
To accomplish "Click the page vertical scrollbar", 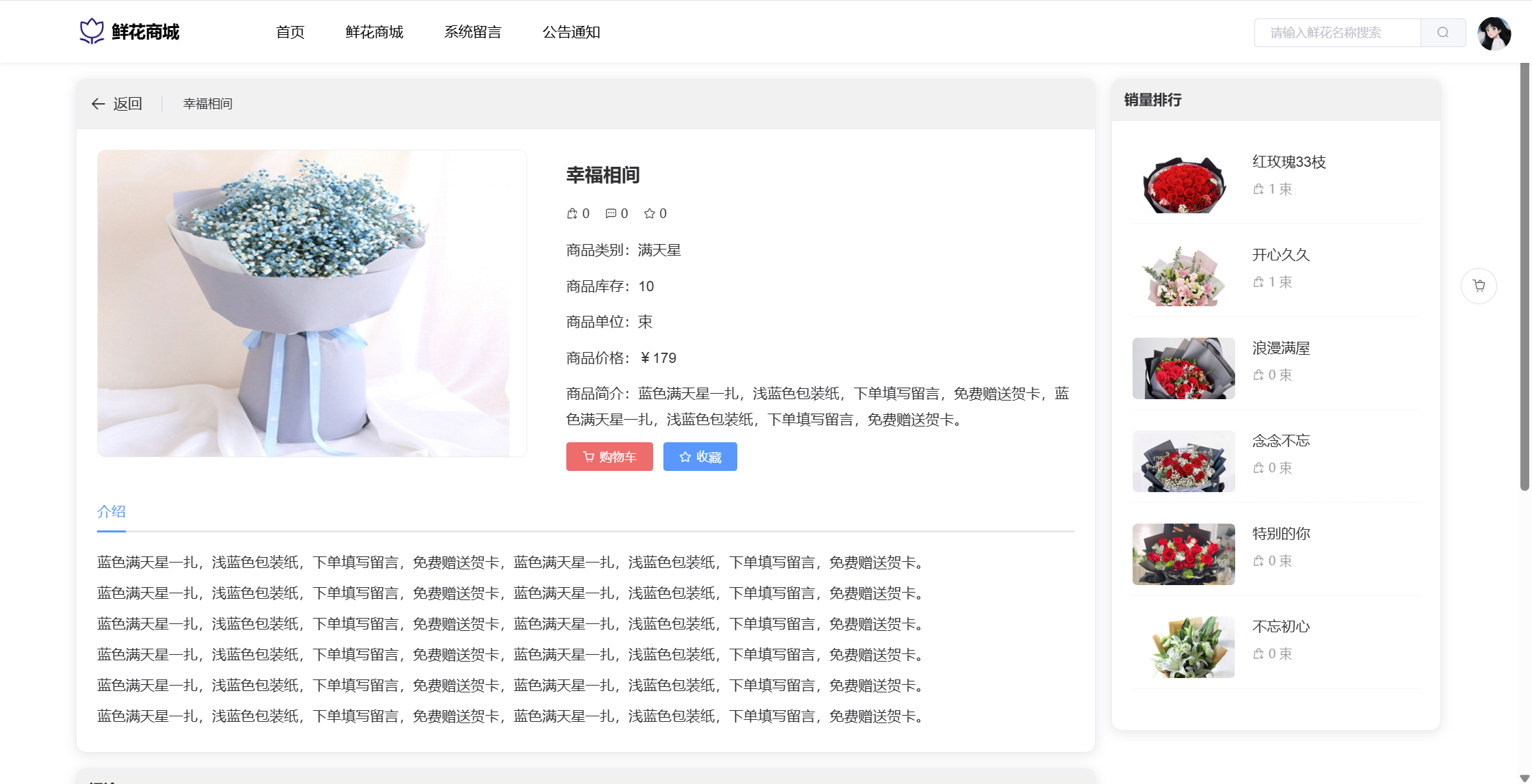I will click(x=1524, y=273).
